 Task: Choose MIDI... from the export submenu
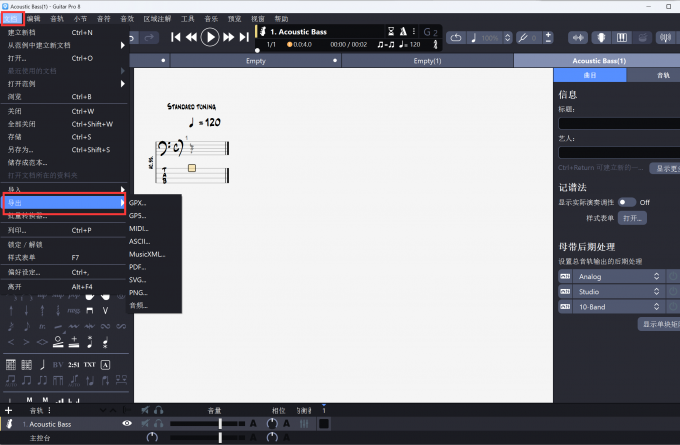point(139,228)
